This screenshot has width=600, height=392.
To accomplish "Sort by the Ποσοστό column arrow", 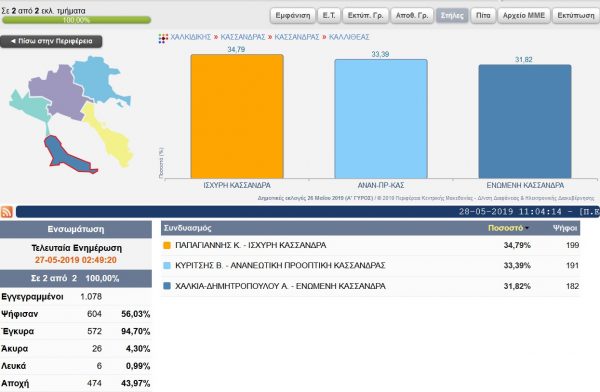I will pos(527,228).
